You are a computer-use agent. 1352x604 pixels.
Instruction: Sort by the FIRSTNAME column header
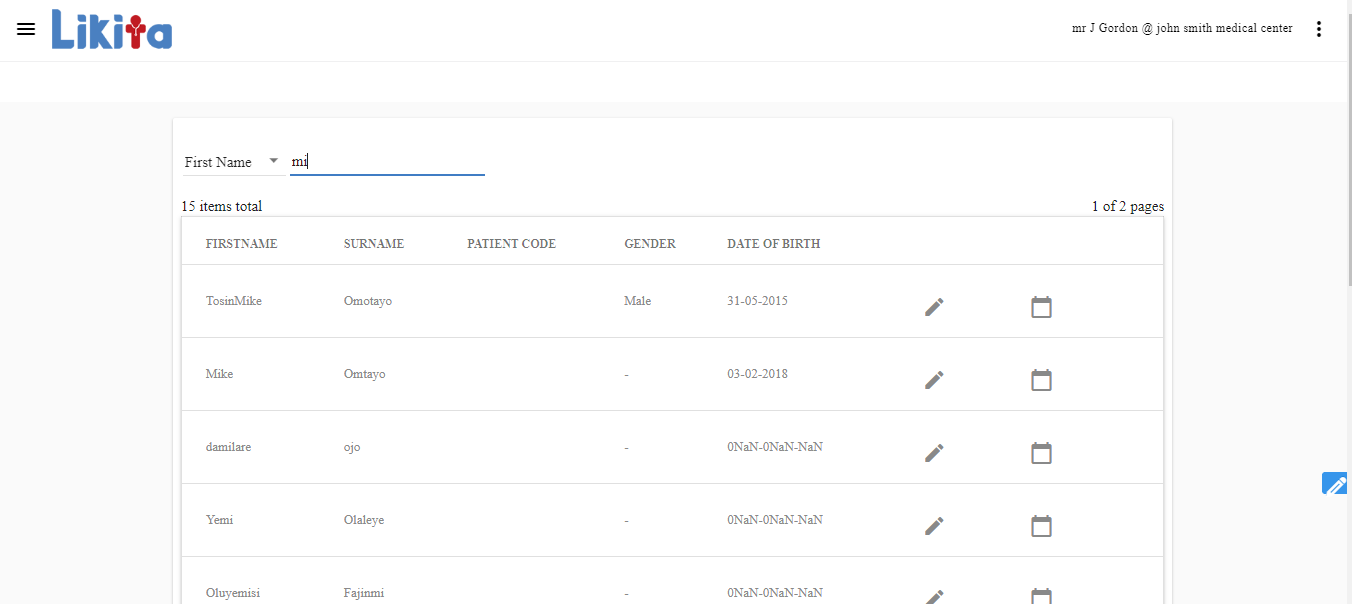tap(241, 244)
